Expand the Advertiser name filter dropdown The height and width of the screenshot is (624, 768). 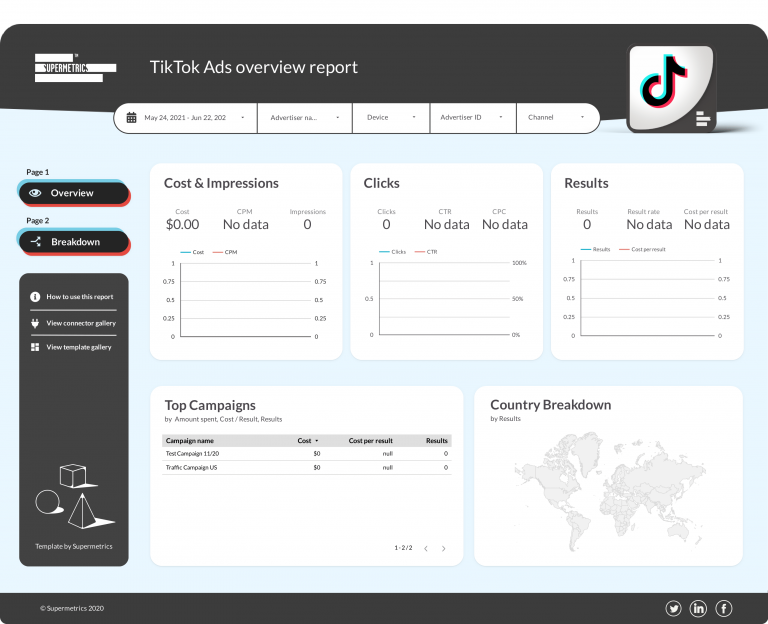coord(305,118)
